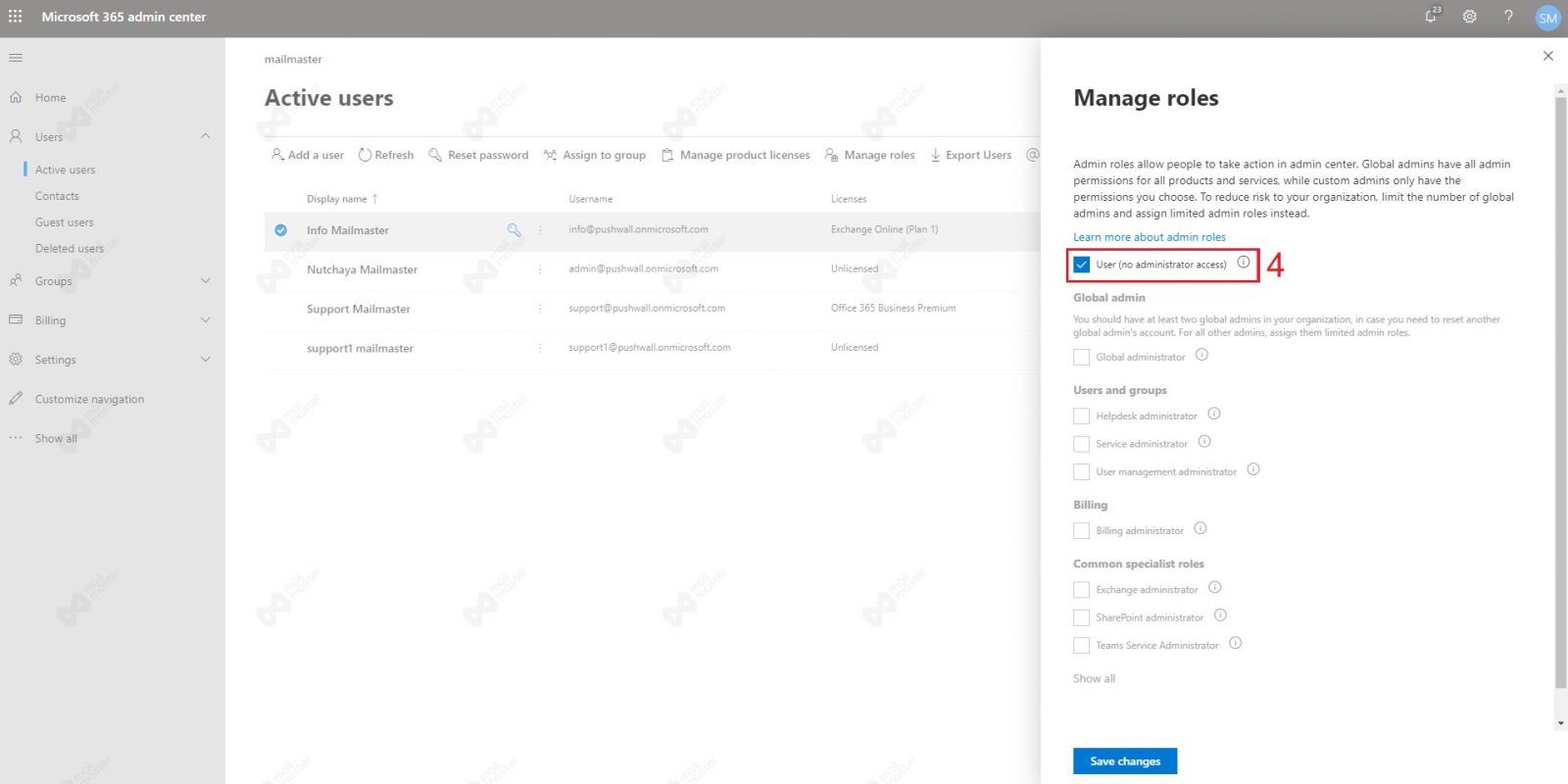
Task: Show info for User (no administrator access)
Action: (1244, 263)
